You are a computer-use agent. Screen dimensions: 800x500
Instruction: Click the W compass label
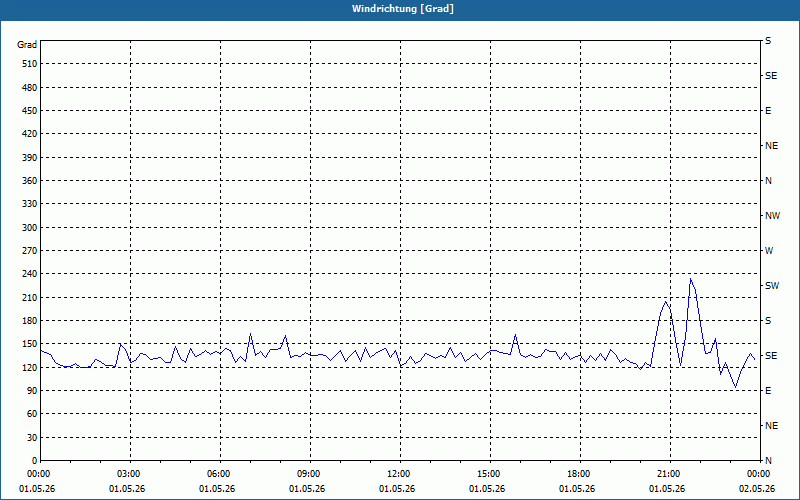[x=769, y=251]
